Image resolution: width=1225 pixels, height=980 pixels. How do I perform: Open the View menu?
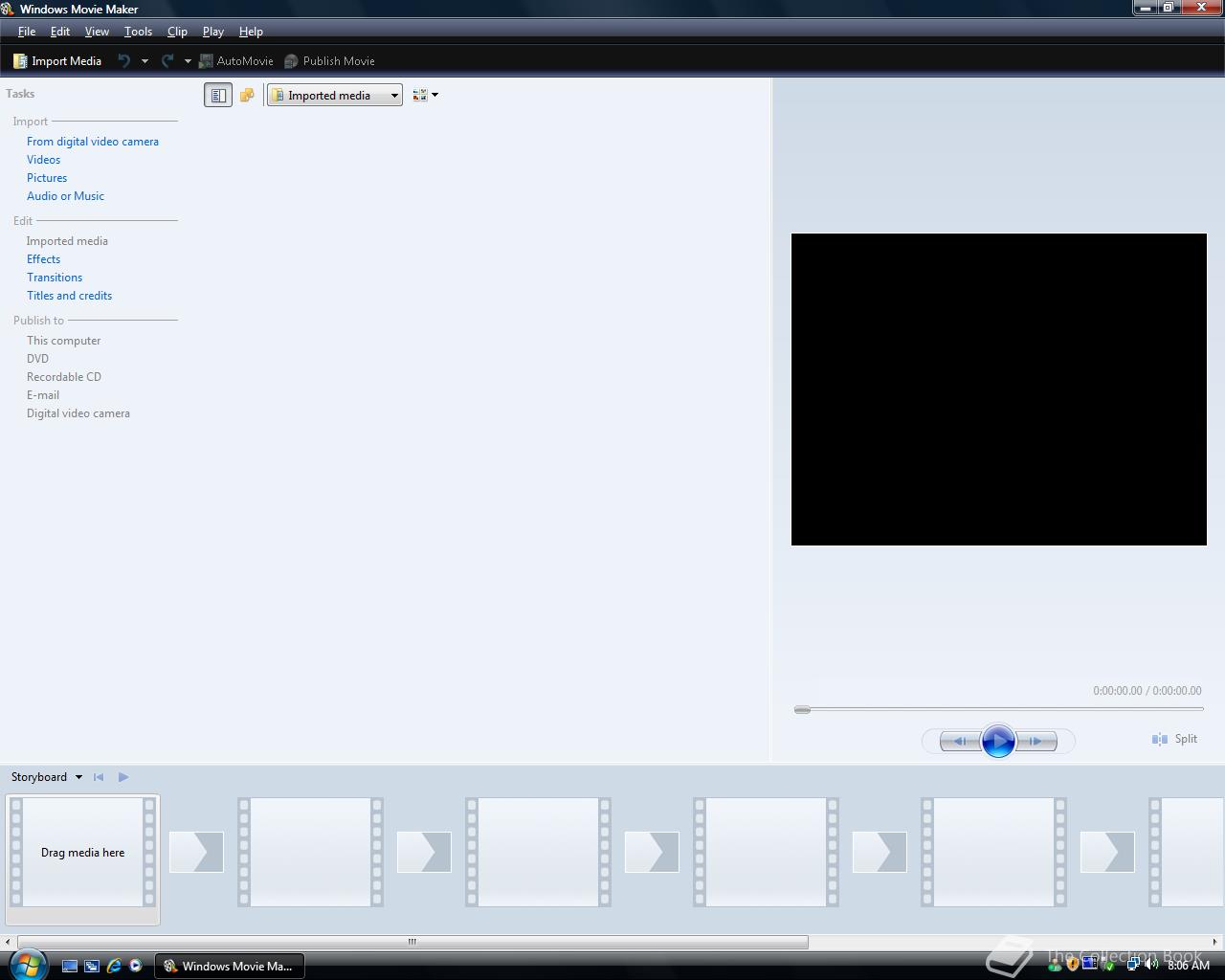(97, 32)
